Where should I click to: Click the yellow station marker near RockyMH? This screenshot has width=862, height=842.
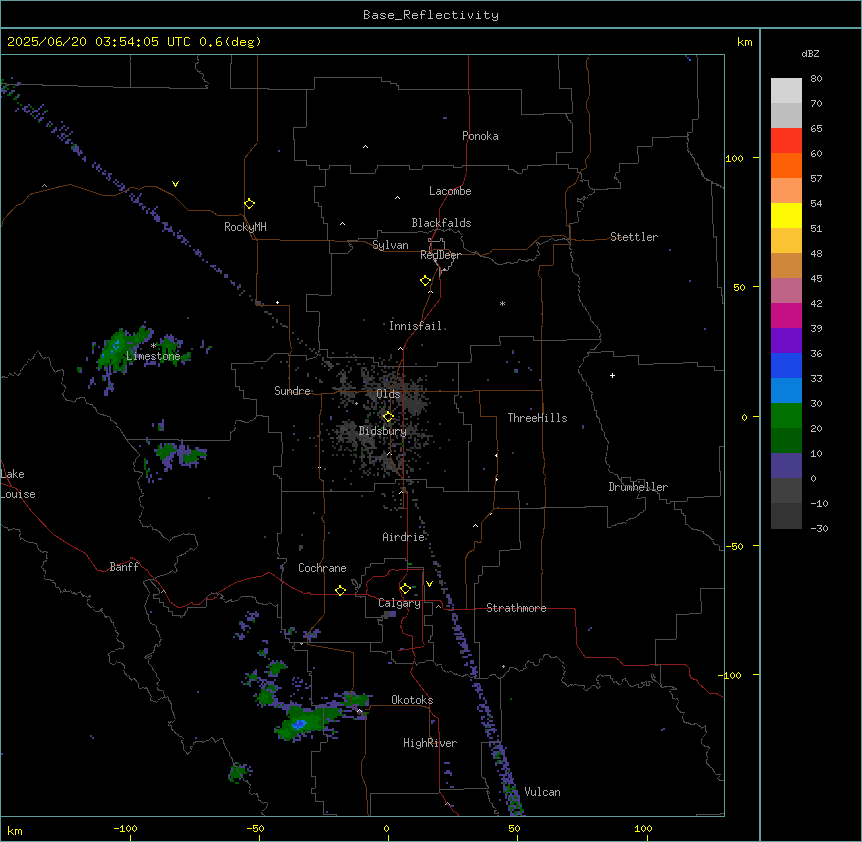pos(250,204)
